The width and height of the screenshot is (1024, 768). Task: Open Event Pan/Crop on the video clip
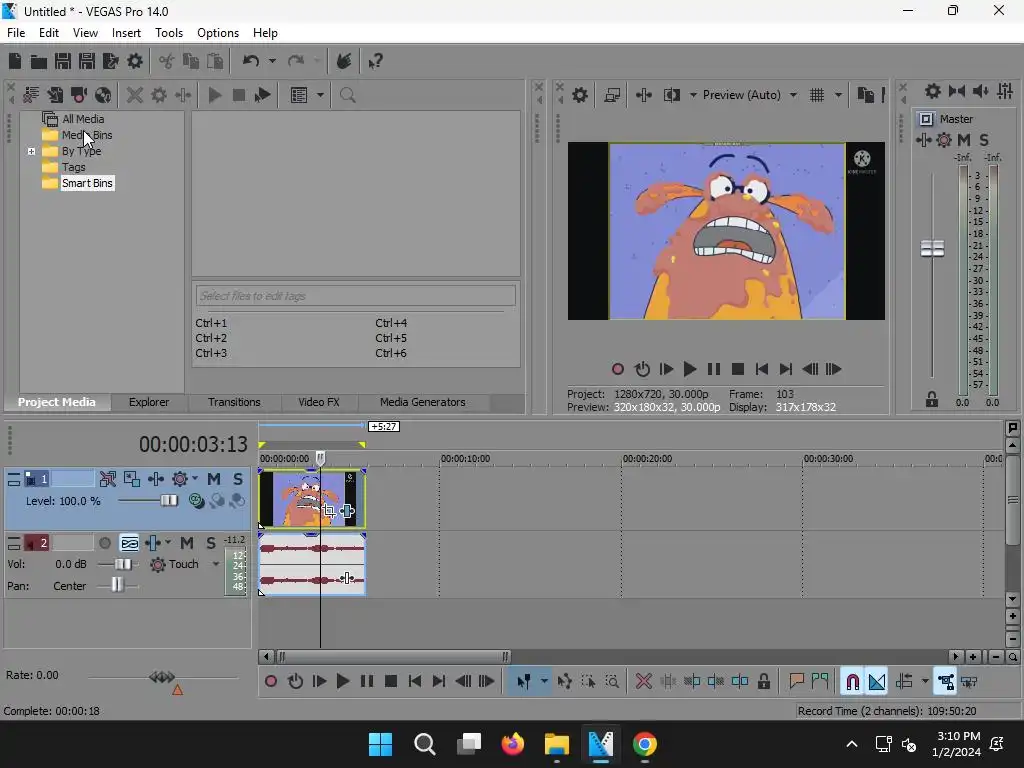(x=328, y=511)
